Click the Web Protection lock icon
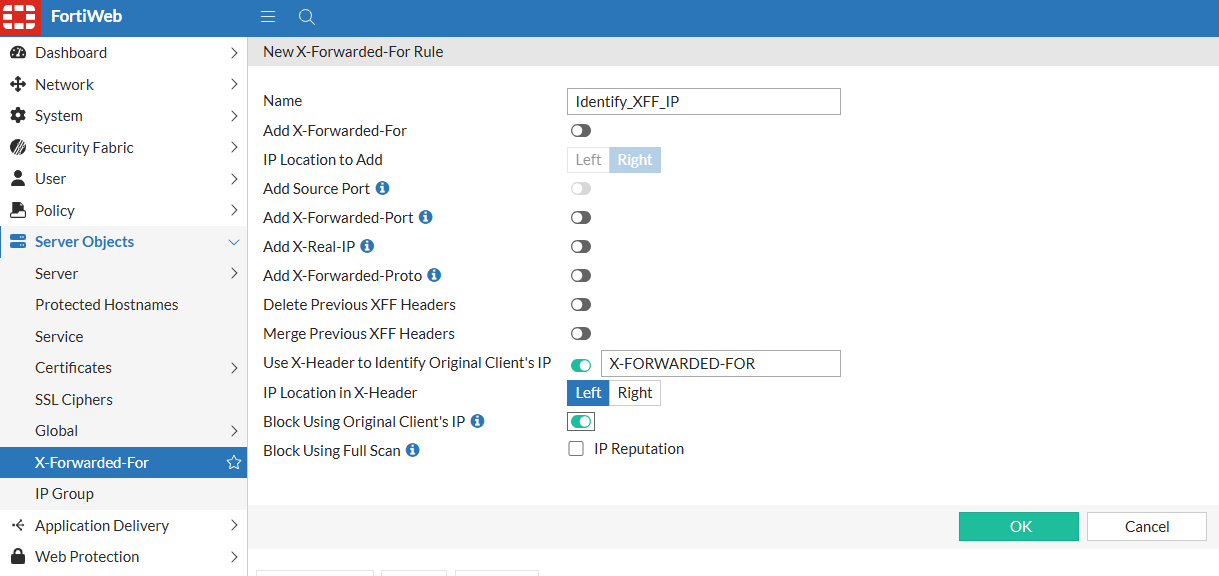This screenshot has height=576, width=1219. 18,556
